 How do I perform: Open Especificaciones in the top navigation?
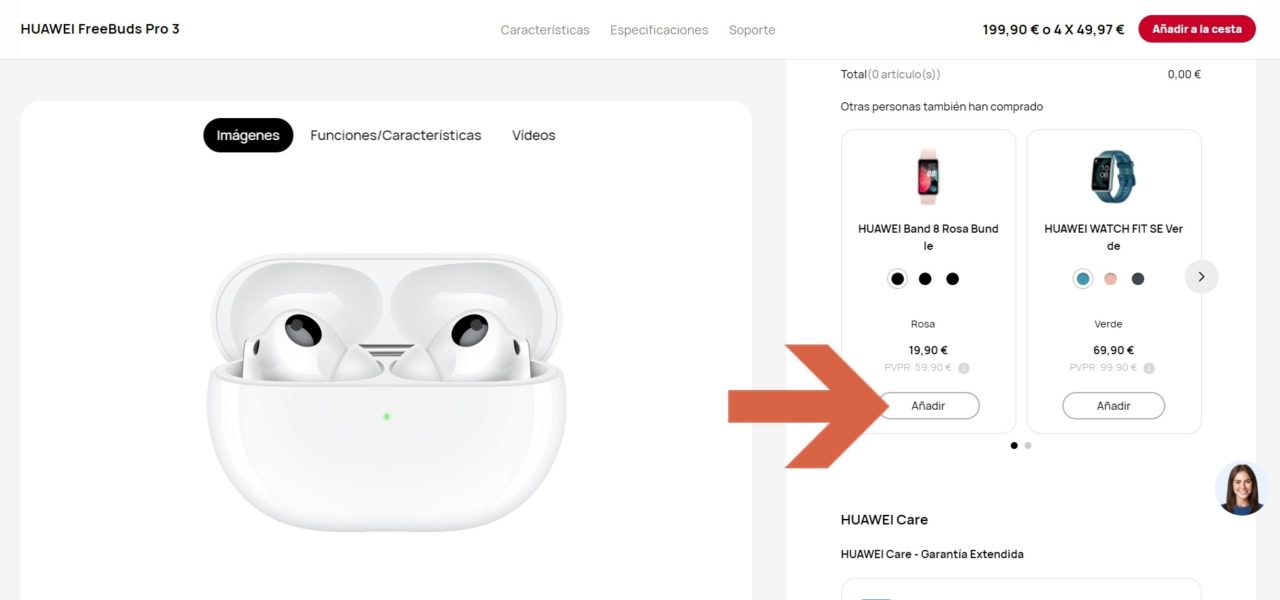pos(659,30)
